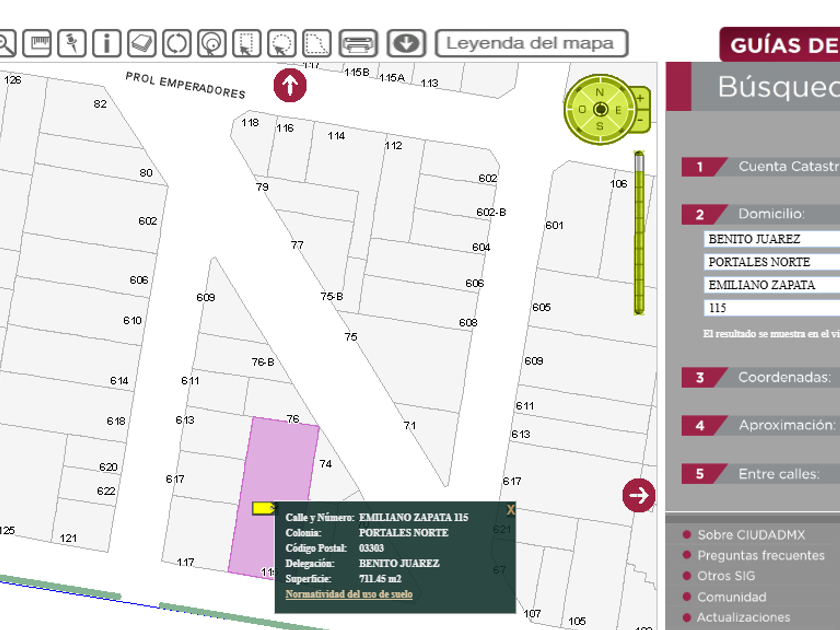Activate the ruler measure tool
Image resolution: width=840 pixels, height=630 pixels.
[x=37, y=43]
